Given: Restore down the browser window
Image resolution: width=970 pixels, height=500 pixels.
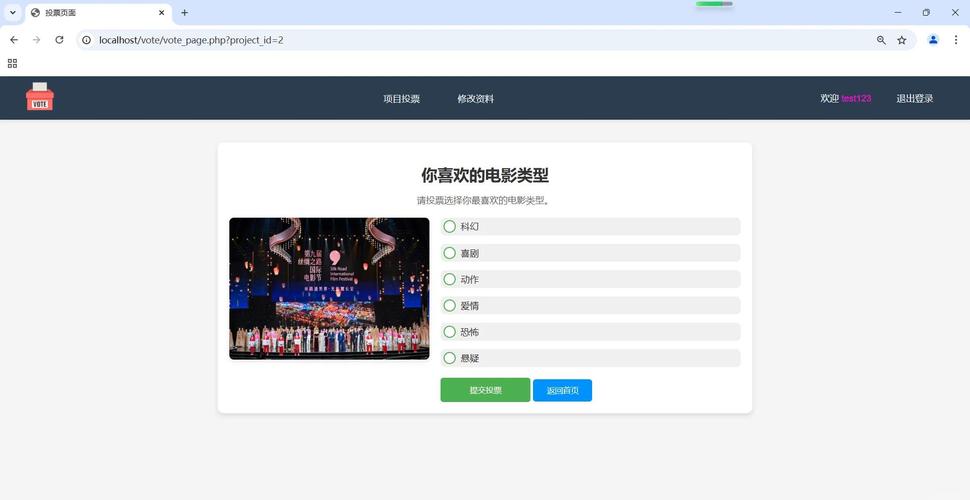Looking at the screenshot, I should pyautogui.click(x=926, y=12).
